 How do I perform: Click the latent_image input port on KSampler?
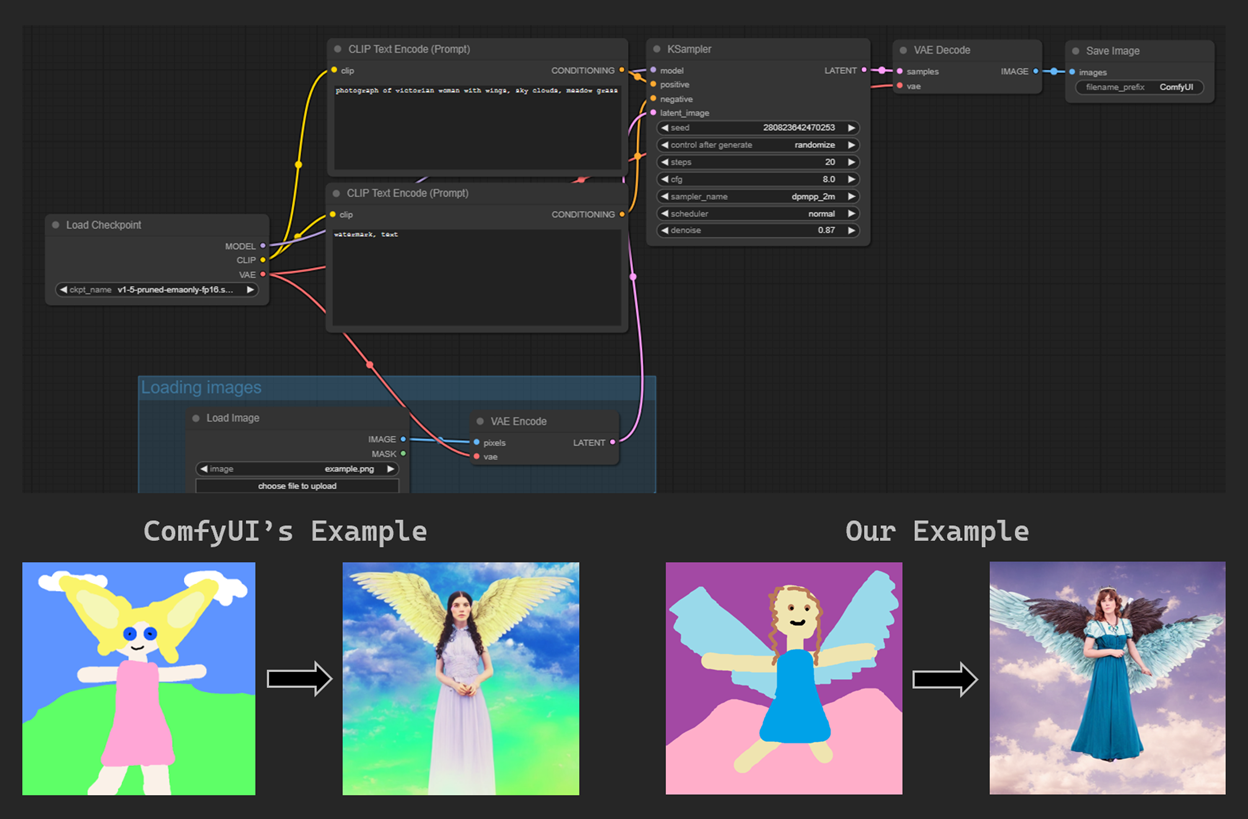pos(653,113)
